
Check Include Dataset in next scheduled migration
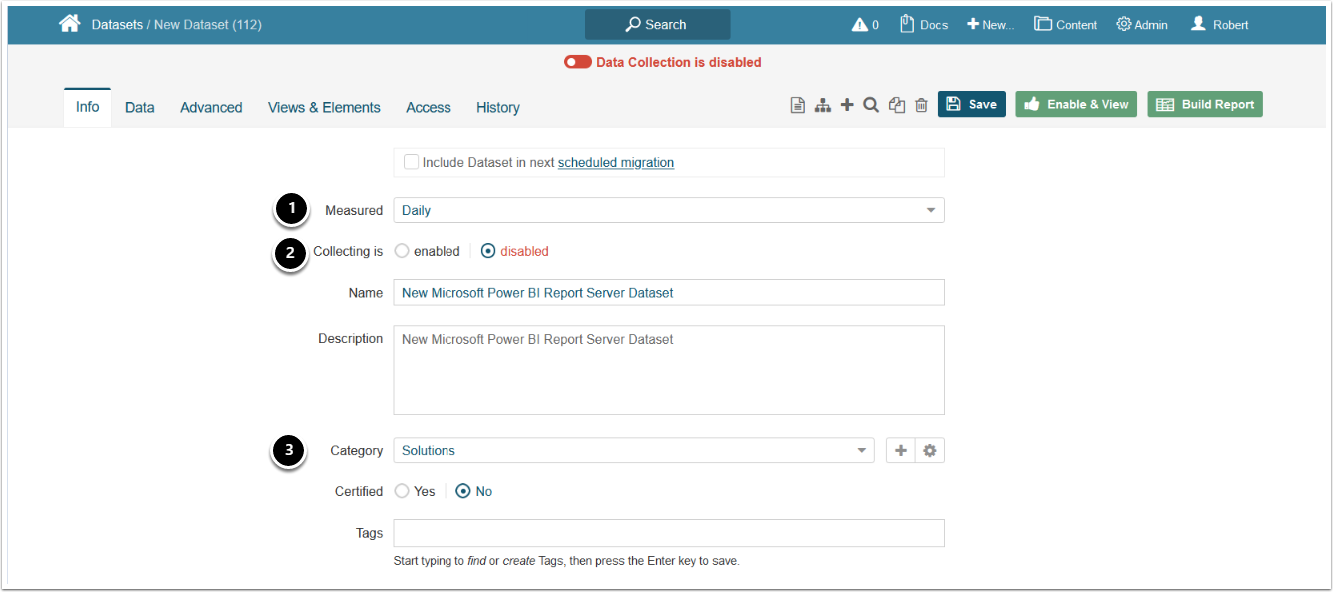[411, 162]
